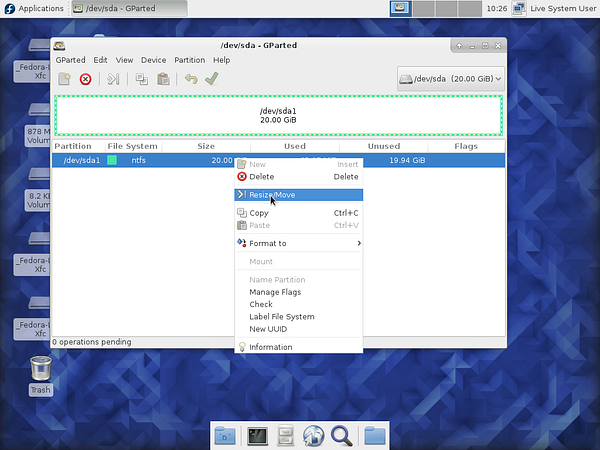Choose Copy from the context menu
This screenshot has width=600, height=450.
click(x=298, y=213)
